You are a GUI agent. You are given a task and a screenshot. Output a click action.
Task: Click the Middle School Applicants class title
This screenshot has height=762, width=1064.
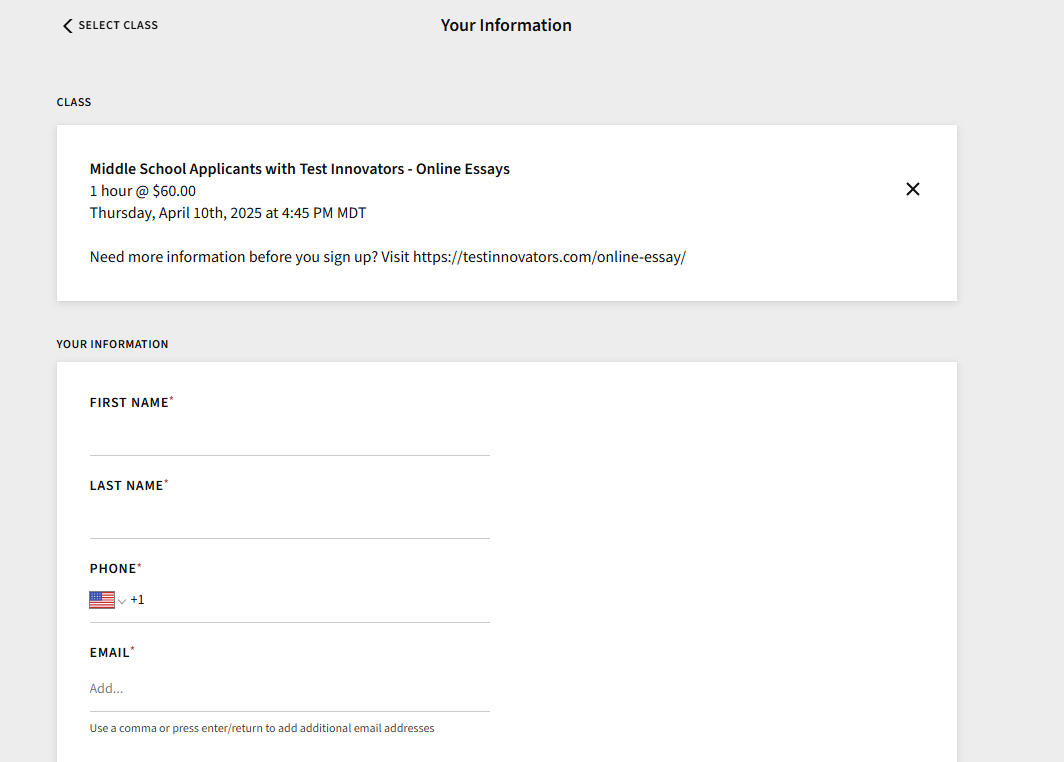coord(299,169)
